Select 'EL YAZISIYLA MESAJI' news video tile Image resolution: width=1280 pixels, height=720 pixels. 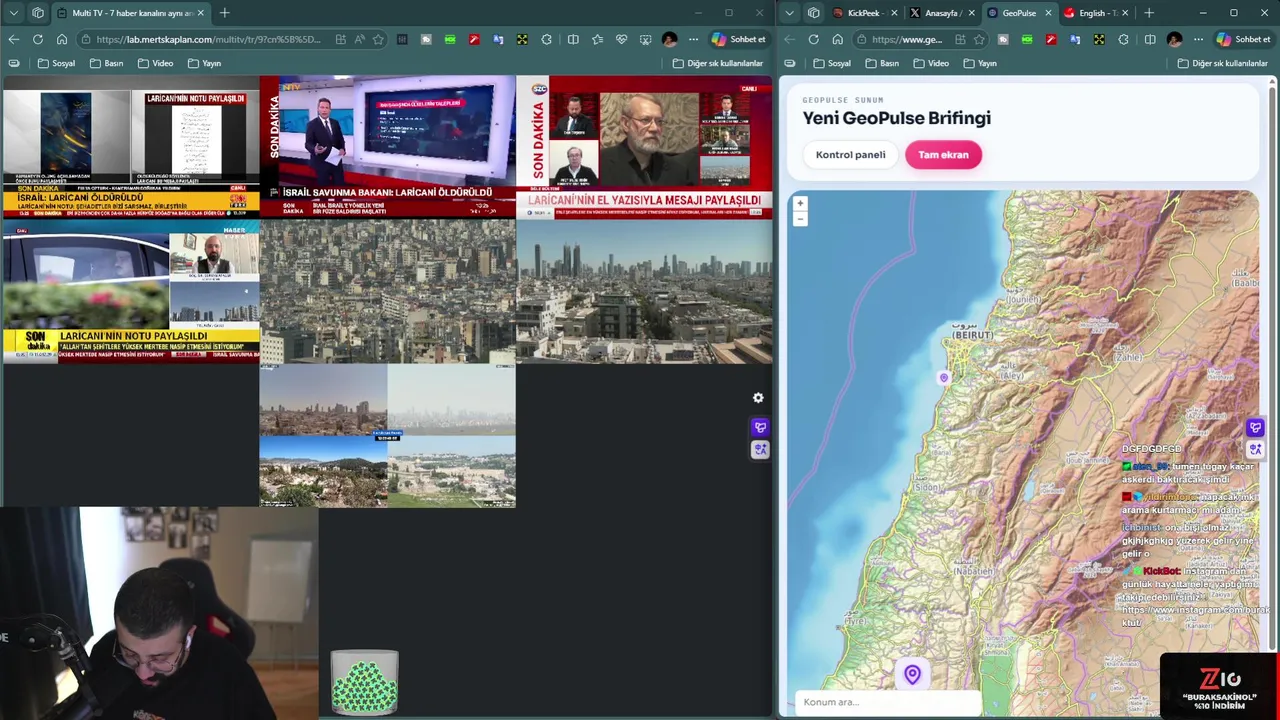point(644,146)
